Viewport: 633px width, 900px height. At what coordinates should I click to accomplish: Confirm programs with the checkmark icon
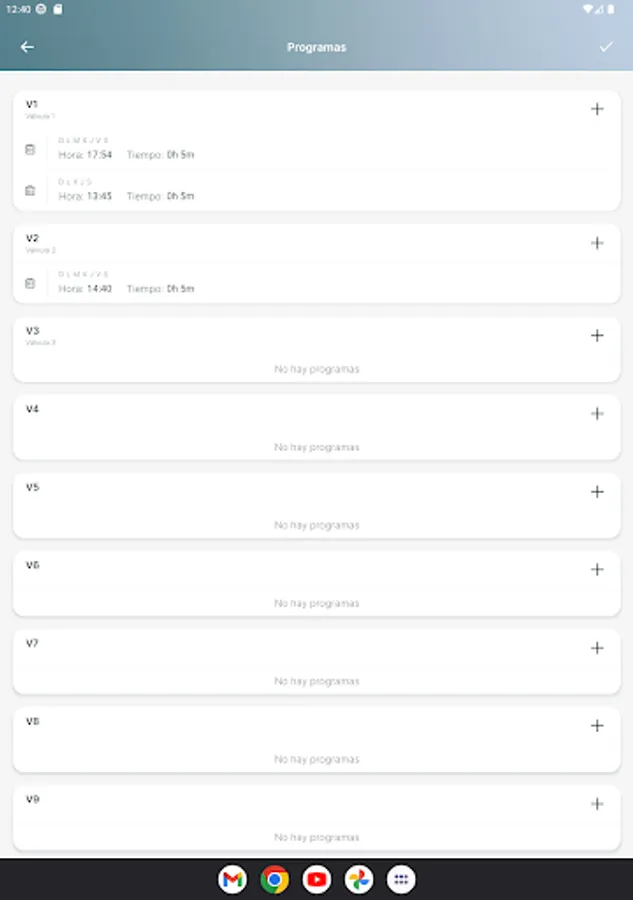[x=606, y=47]
